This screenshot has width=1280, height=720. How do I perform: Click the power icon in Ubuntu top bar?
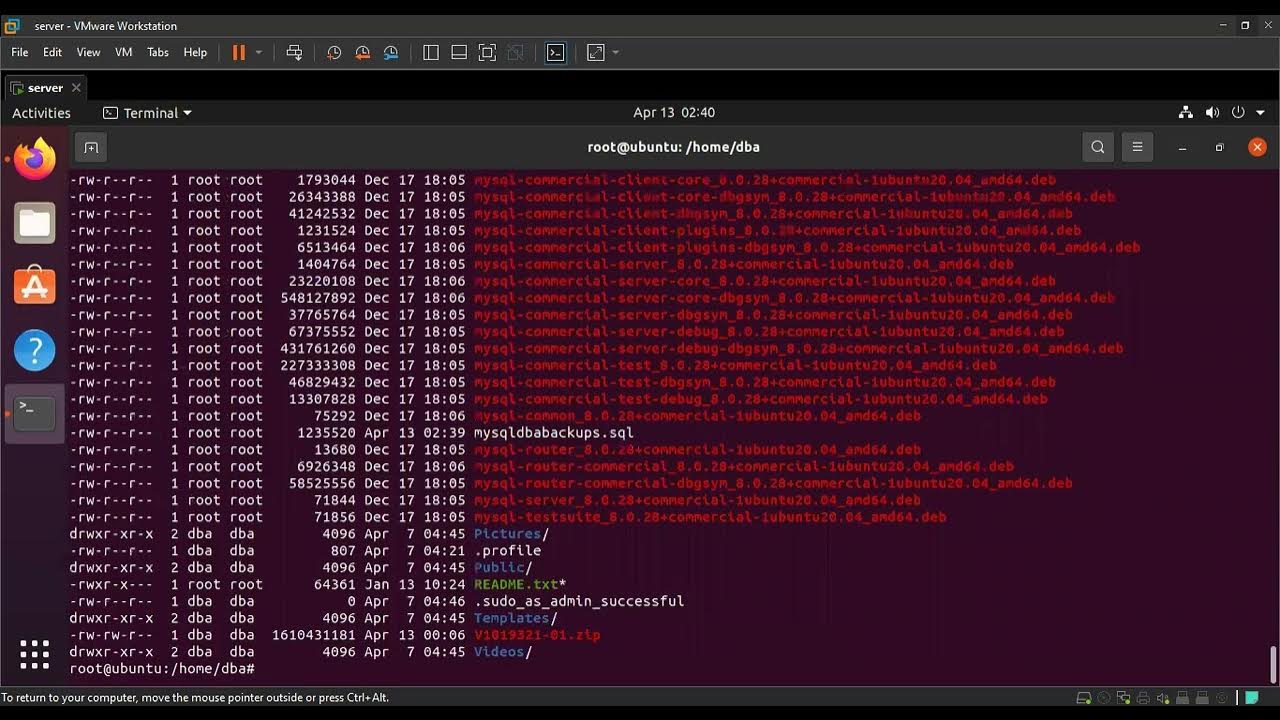1238,113
